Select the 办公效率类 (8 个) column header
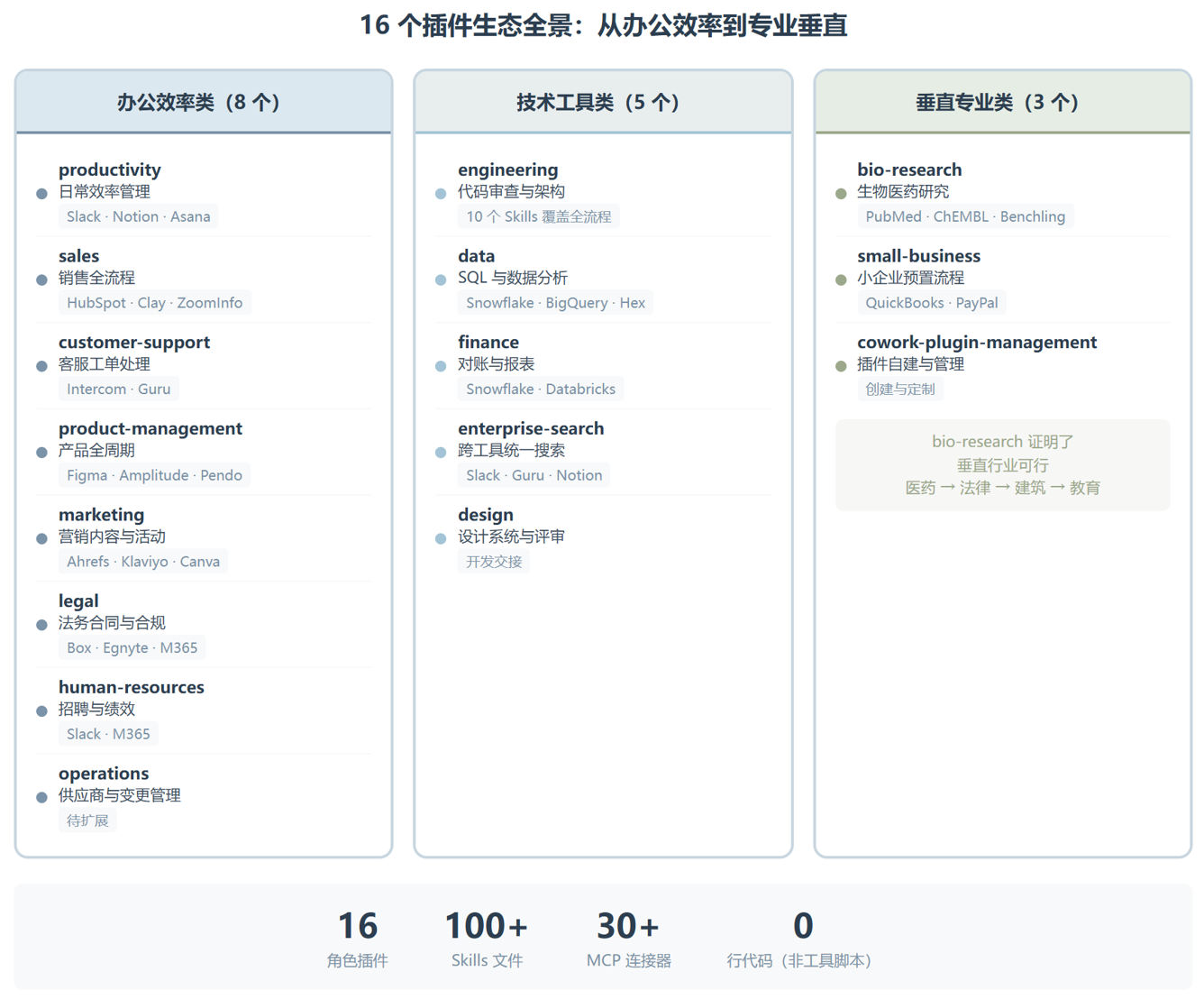The height and width of the screenshot is (999, 1204). (204, 102)
